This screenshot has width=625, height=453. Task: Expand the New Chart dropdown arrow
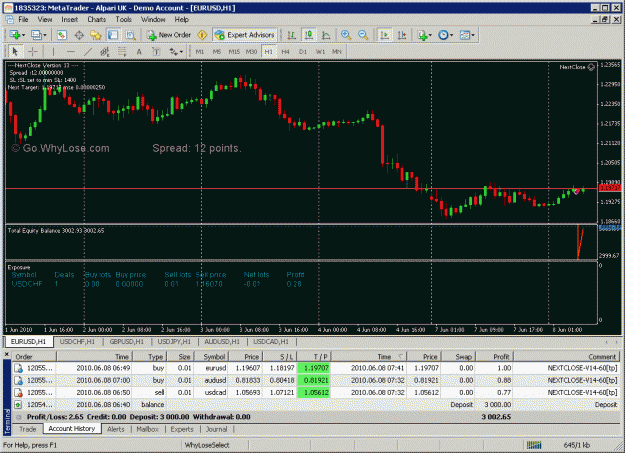click(x=24, y=35)
